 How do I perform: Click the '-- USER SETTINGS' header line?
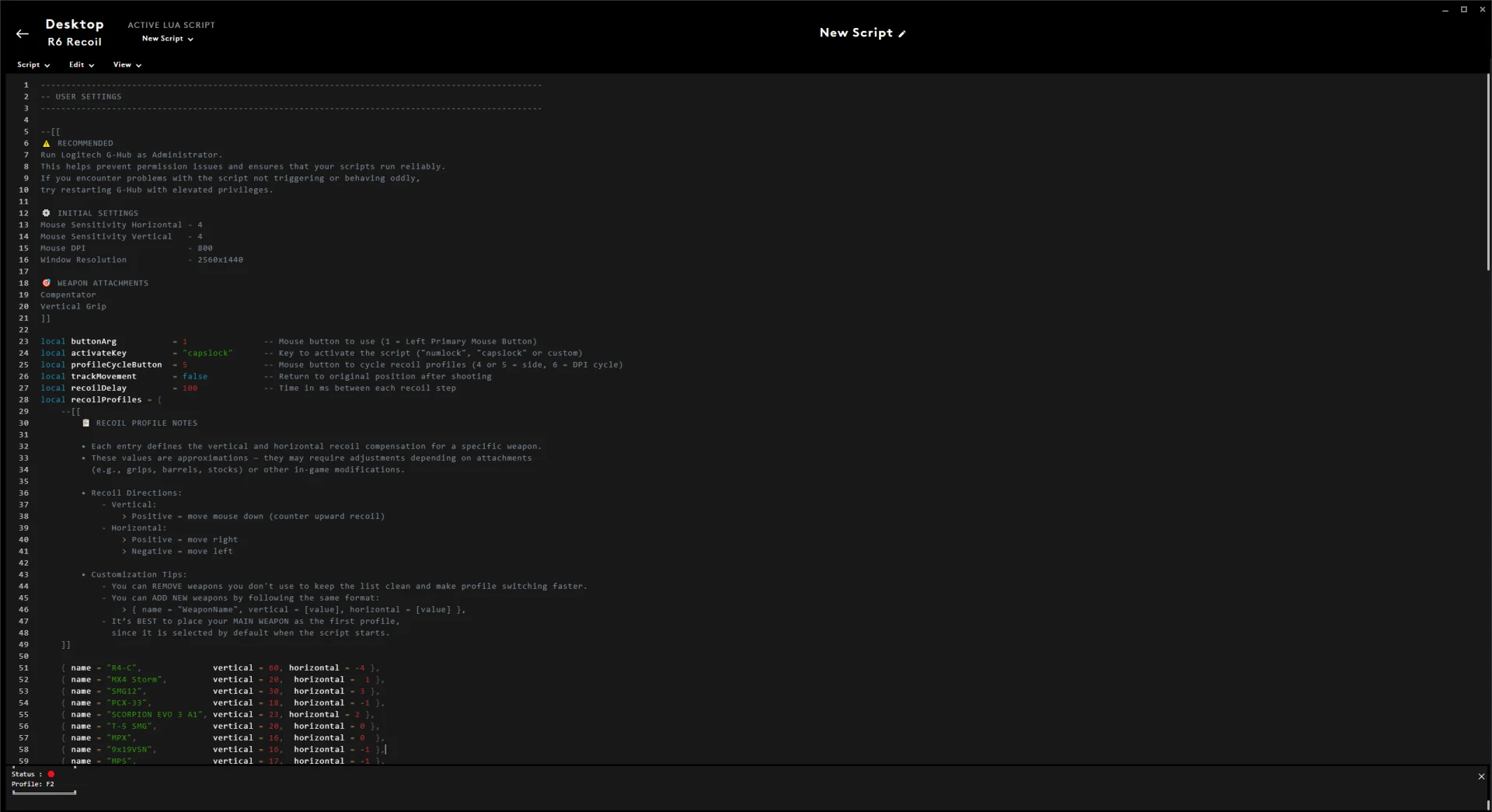[81, 97]
